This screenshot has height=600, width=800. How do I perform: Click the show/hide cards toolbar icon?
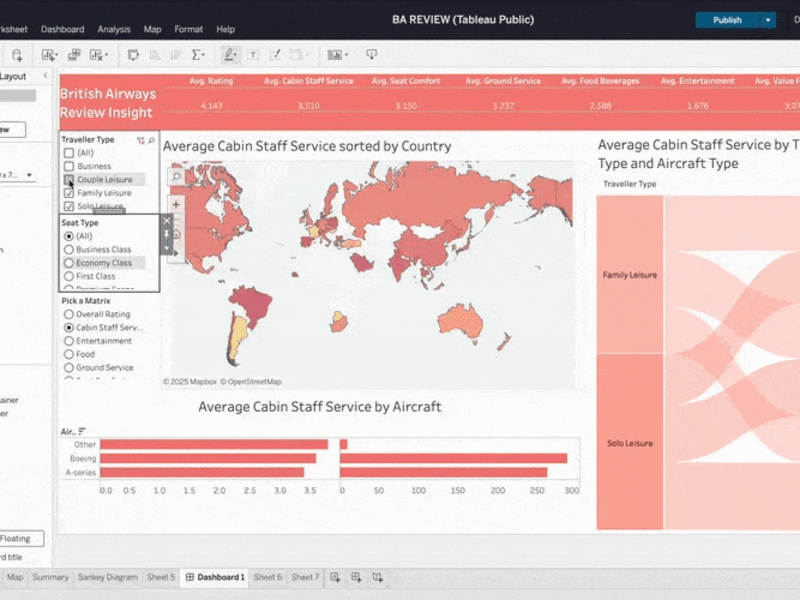pos(337,55)
